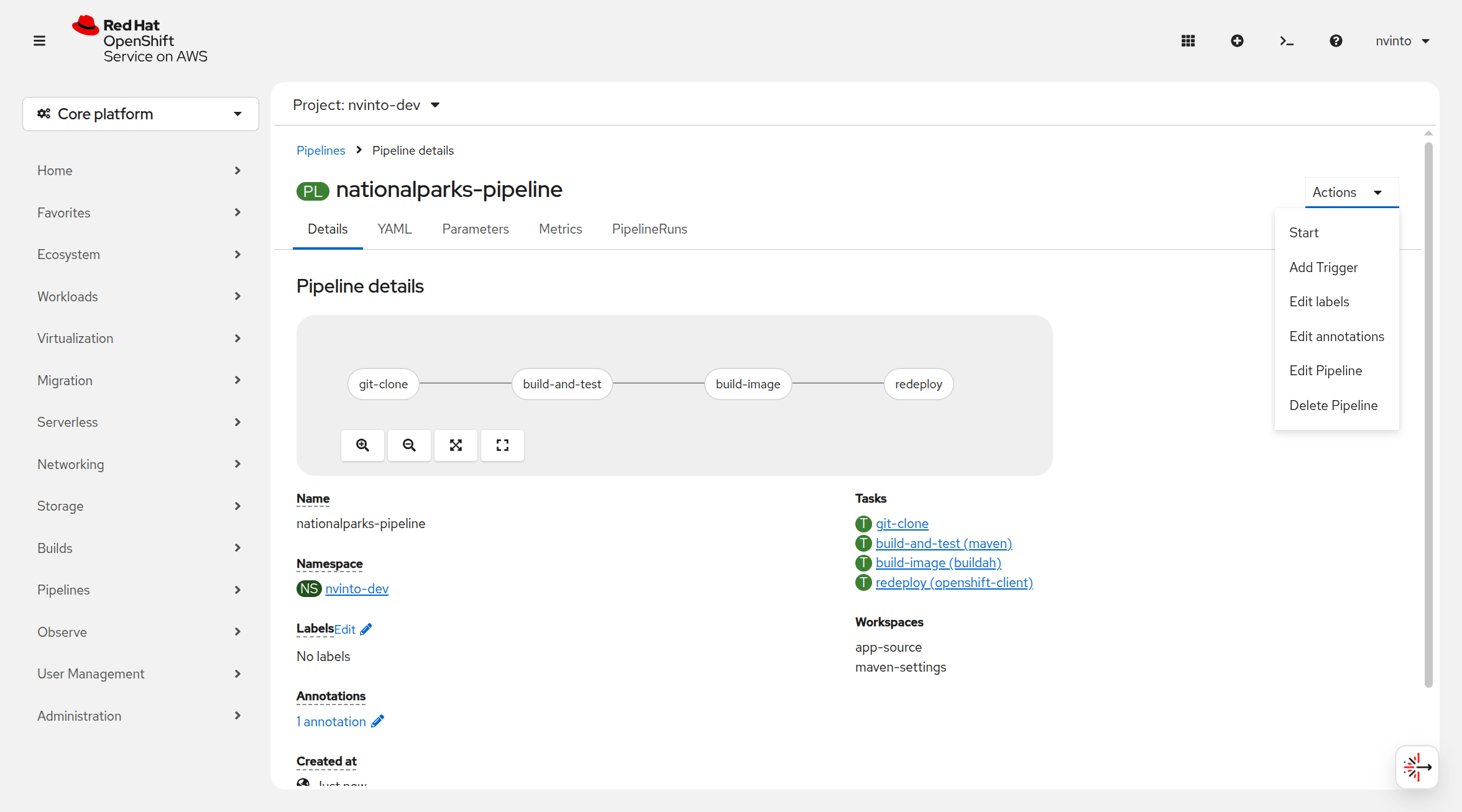Choose Edit Pipeline from the Actions menu

(1336, 371)
